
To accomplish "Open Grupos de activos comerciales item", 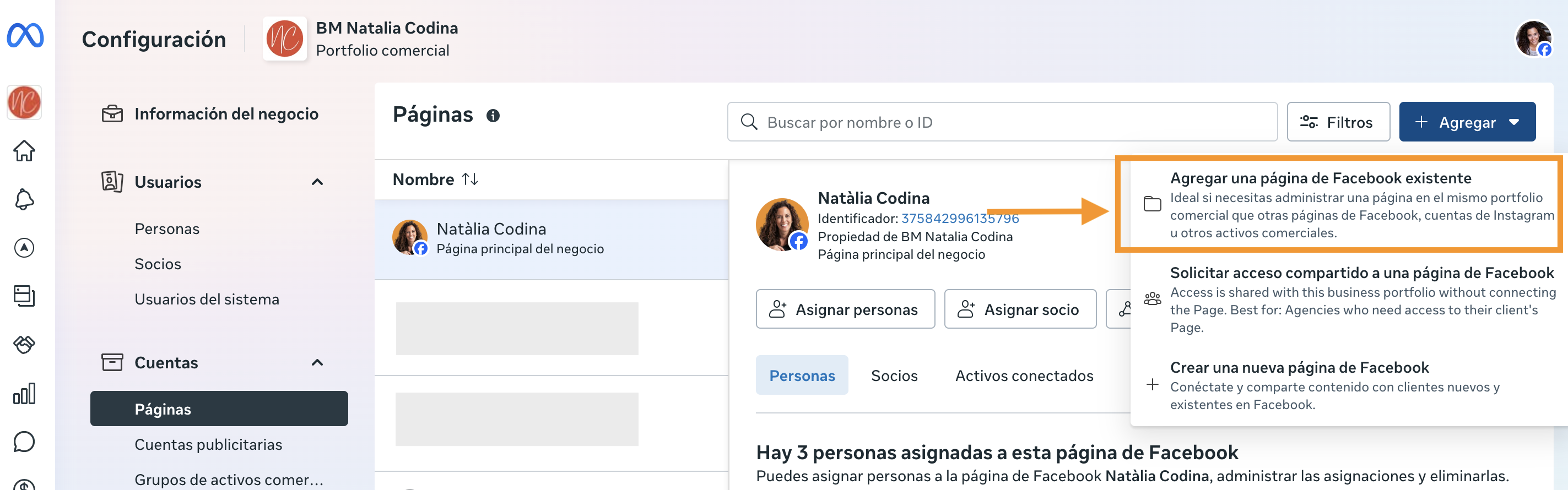I will point(229,479).
